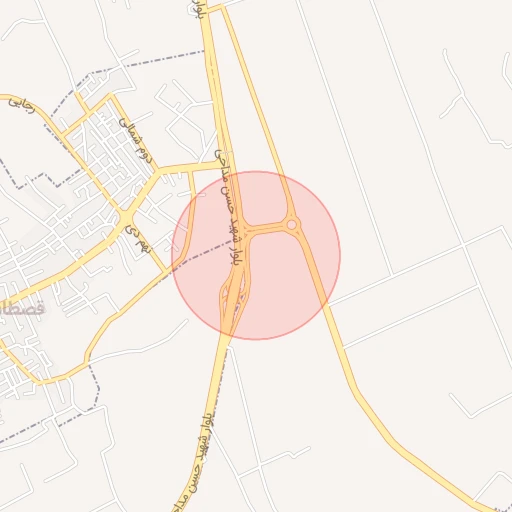Click the intersection between 'دوم شمالی' and 'نهم دی'
This screenshot has height=512, width=512.
pos(125,217)
